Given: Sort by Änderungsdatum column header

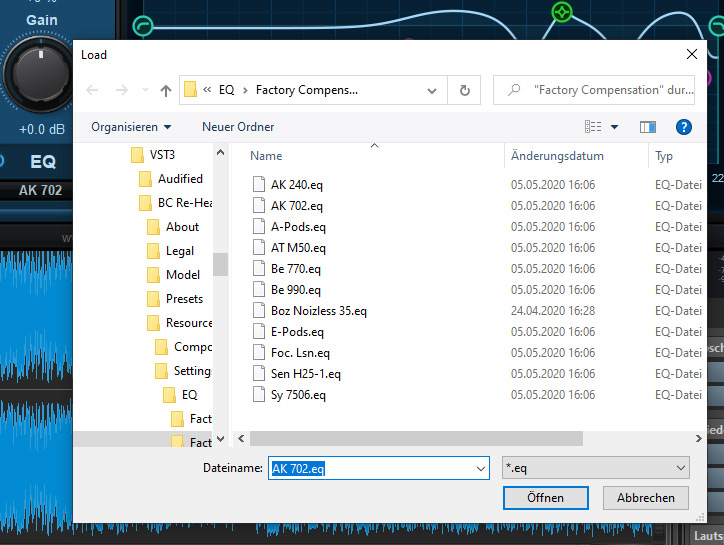Looking at the screenshot, I should click(x=571, y=156).
